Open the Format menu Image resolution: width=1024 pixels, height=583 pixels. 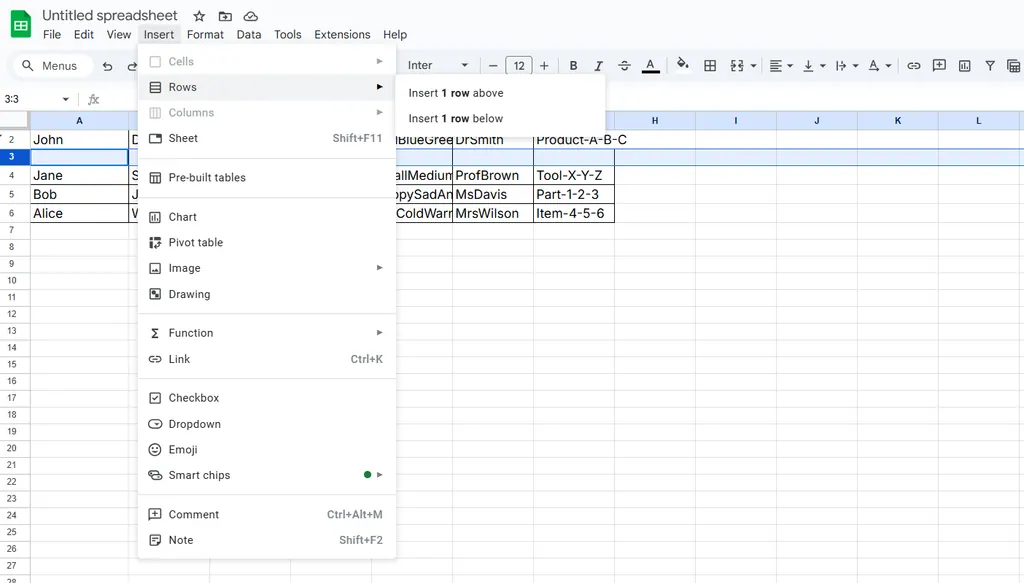(205, 34)
